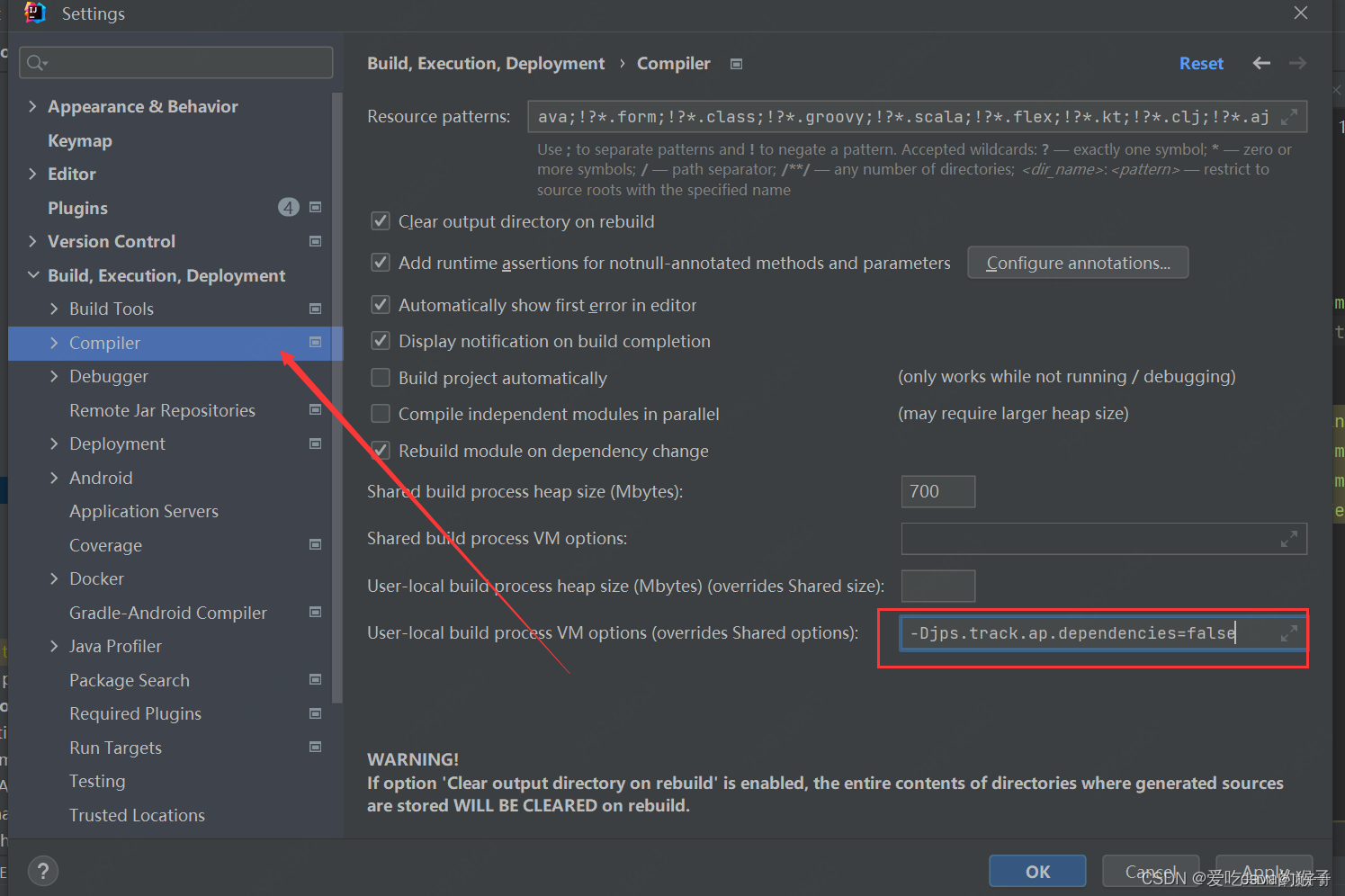Enable Build project automatically

(380, 377)
